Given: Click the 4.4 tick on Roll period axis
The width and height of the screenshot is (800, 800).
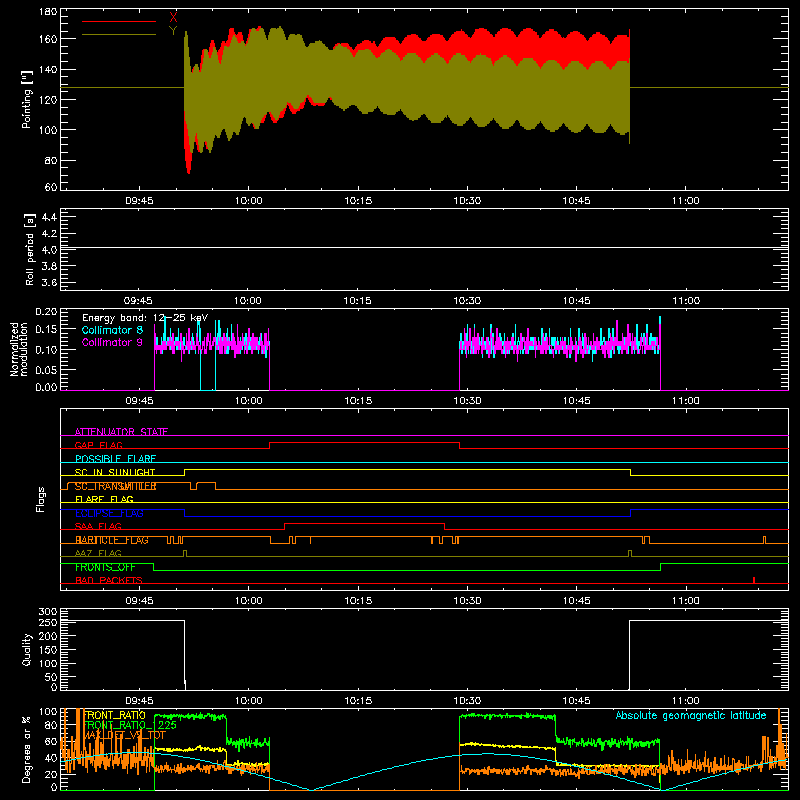Looking at the screenshot, I should pyautogui.click(x=48, y=217).
